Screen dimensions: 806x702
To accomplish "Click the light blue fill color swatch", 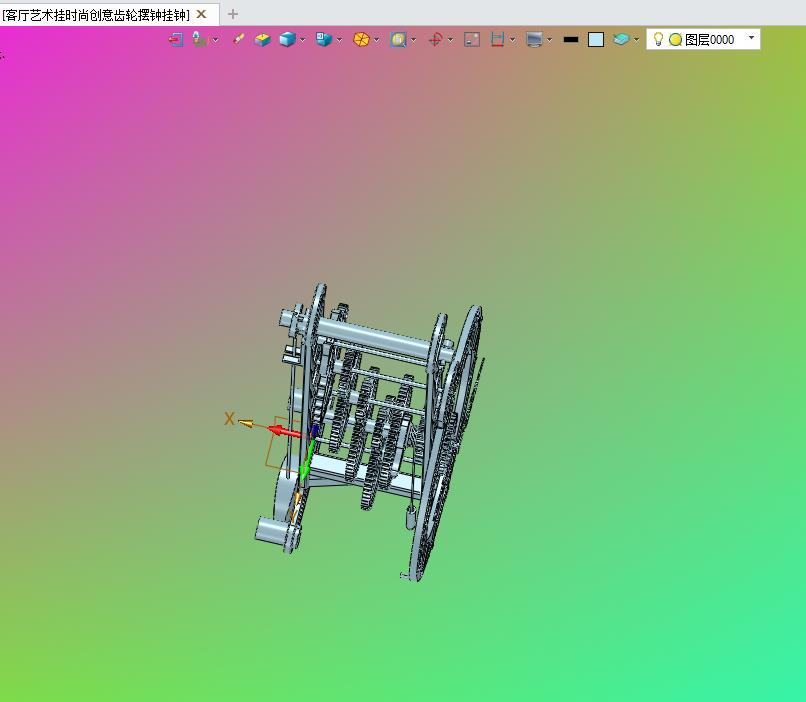I will pyautogui.click(x=596, y=40).
